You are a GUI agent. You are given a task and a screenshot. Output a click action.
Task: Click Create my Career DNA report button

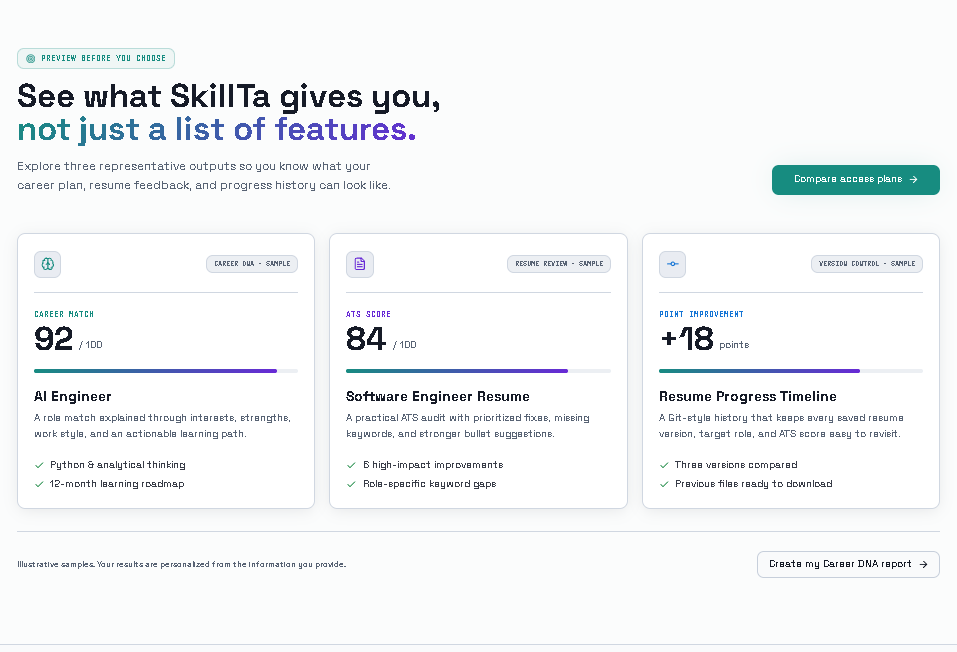[848, 565]
